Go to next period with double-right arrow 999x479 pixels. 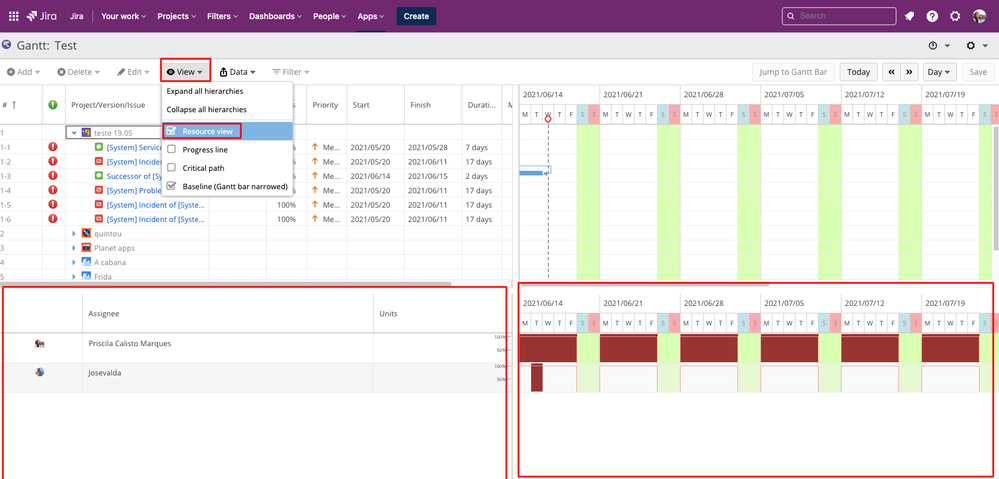click(x=909, y=72)
